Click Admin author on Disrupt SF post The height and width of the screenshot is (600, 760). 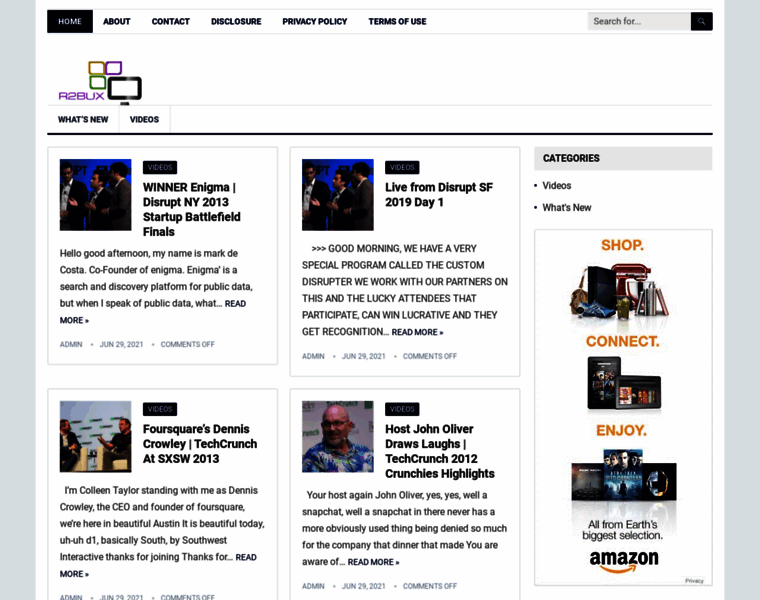[x=313, y=356]
